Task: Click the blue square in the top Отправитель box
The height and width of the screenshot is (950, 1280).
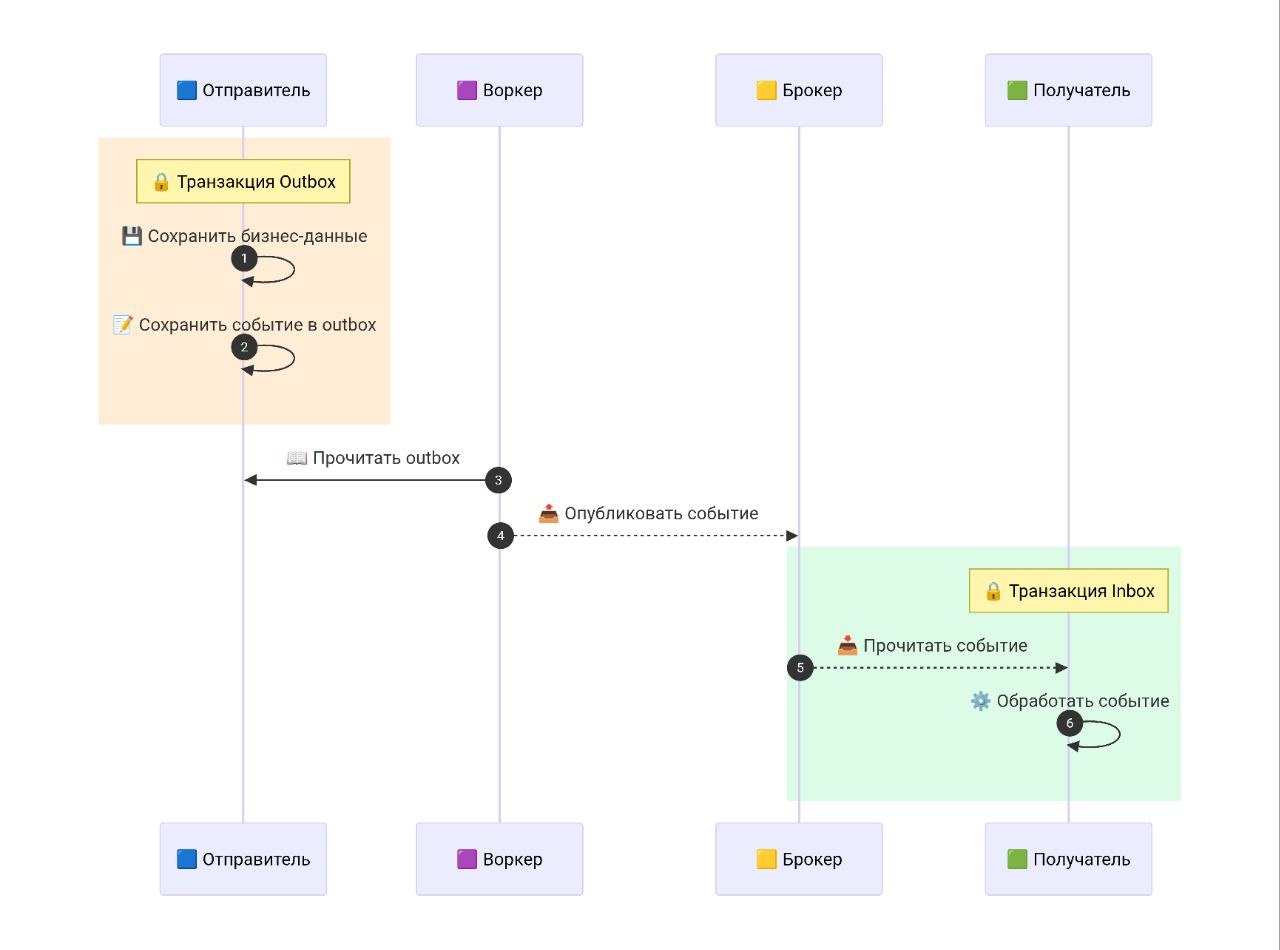Action: [x=186, y=90]
